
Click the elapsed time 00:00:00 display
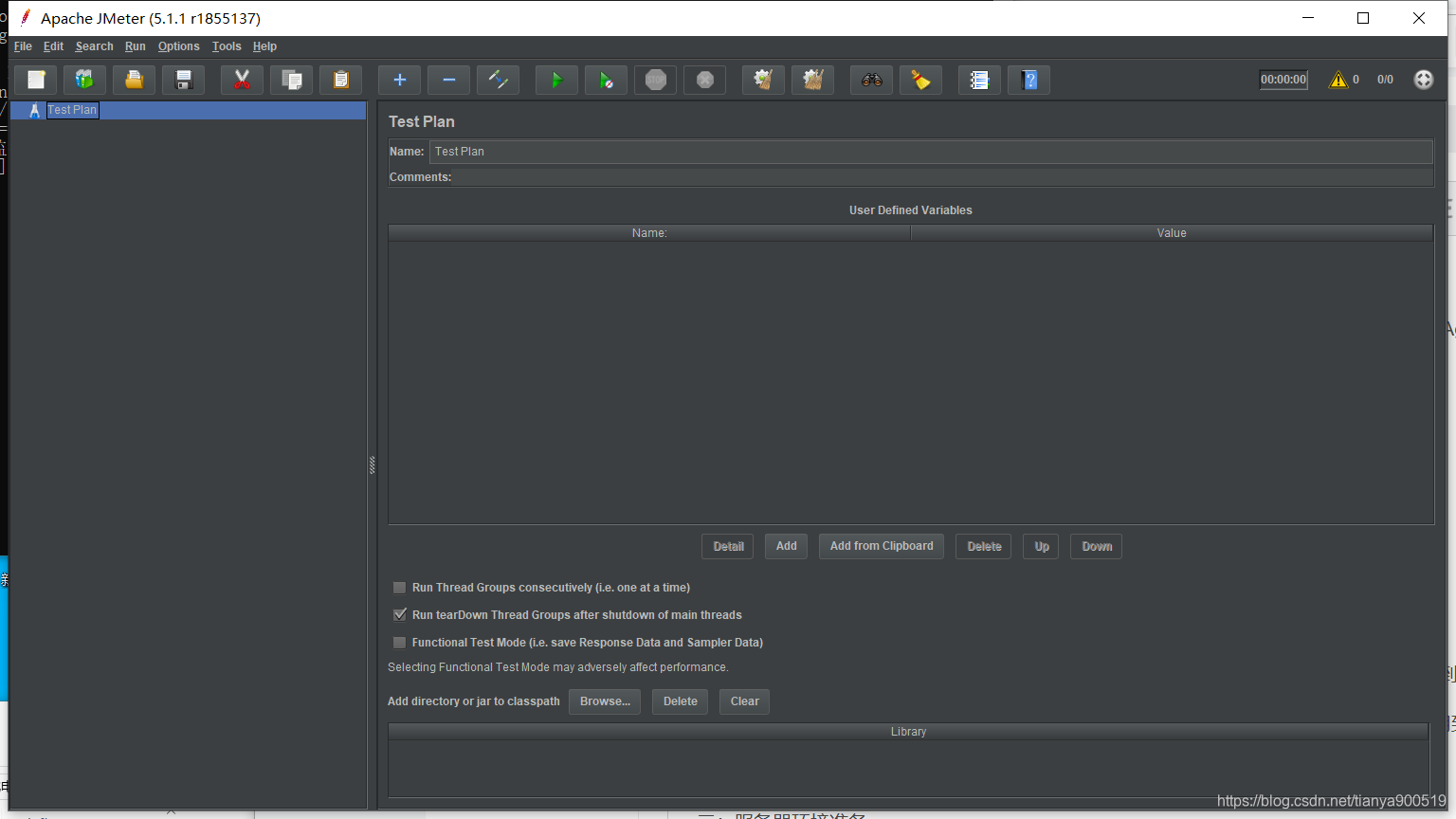click(1283, 80)
